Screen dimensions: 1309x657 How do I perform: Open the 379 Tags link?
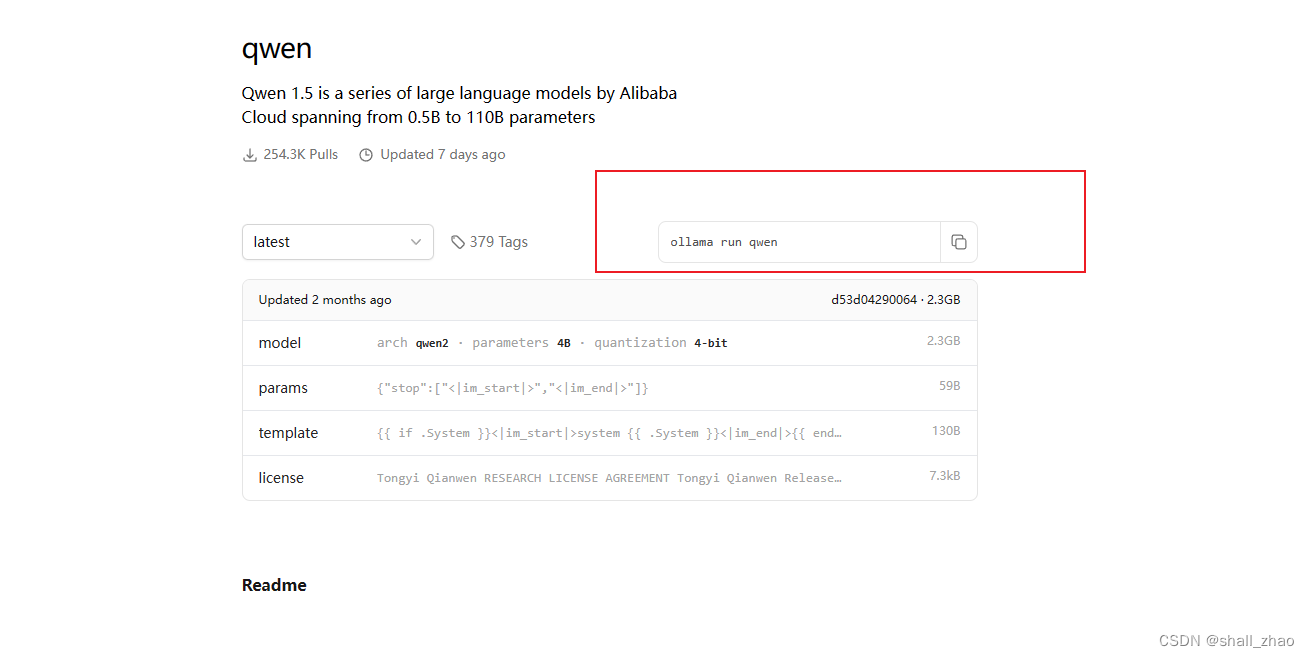[489, 242]
